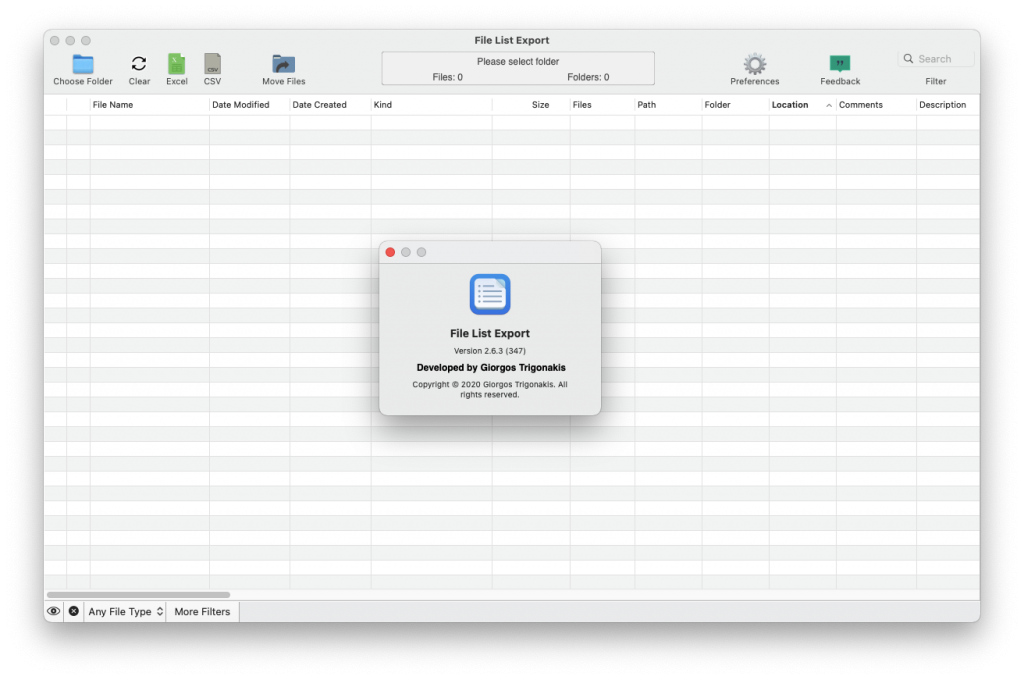Click the Filter label under Search

click(935, 81)
